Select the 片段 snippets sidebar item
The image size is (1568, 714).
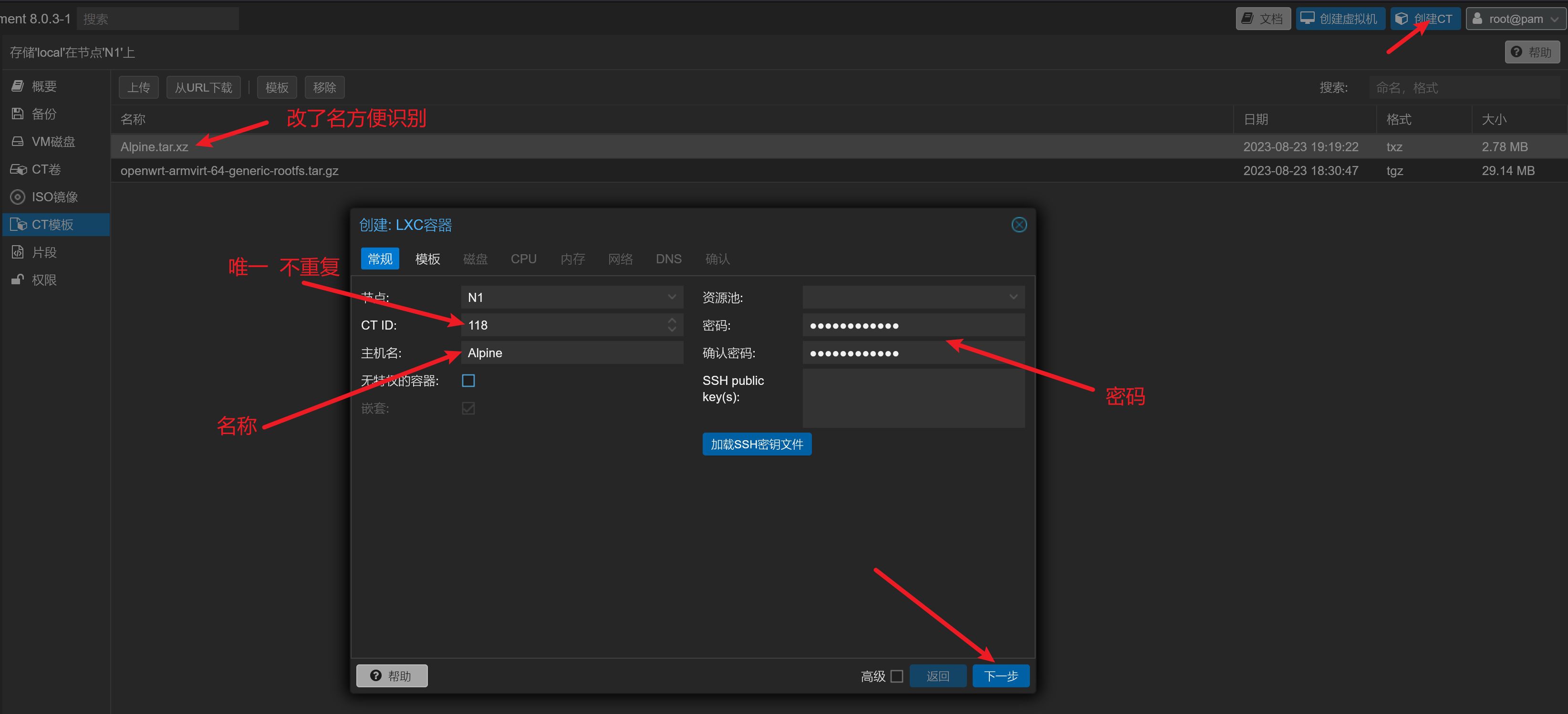pos(44,252)
